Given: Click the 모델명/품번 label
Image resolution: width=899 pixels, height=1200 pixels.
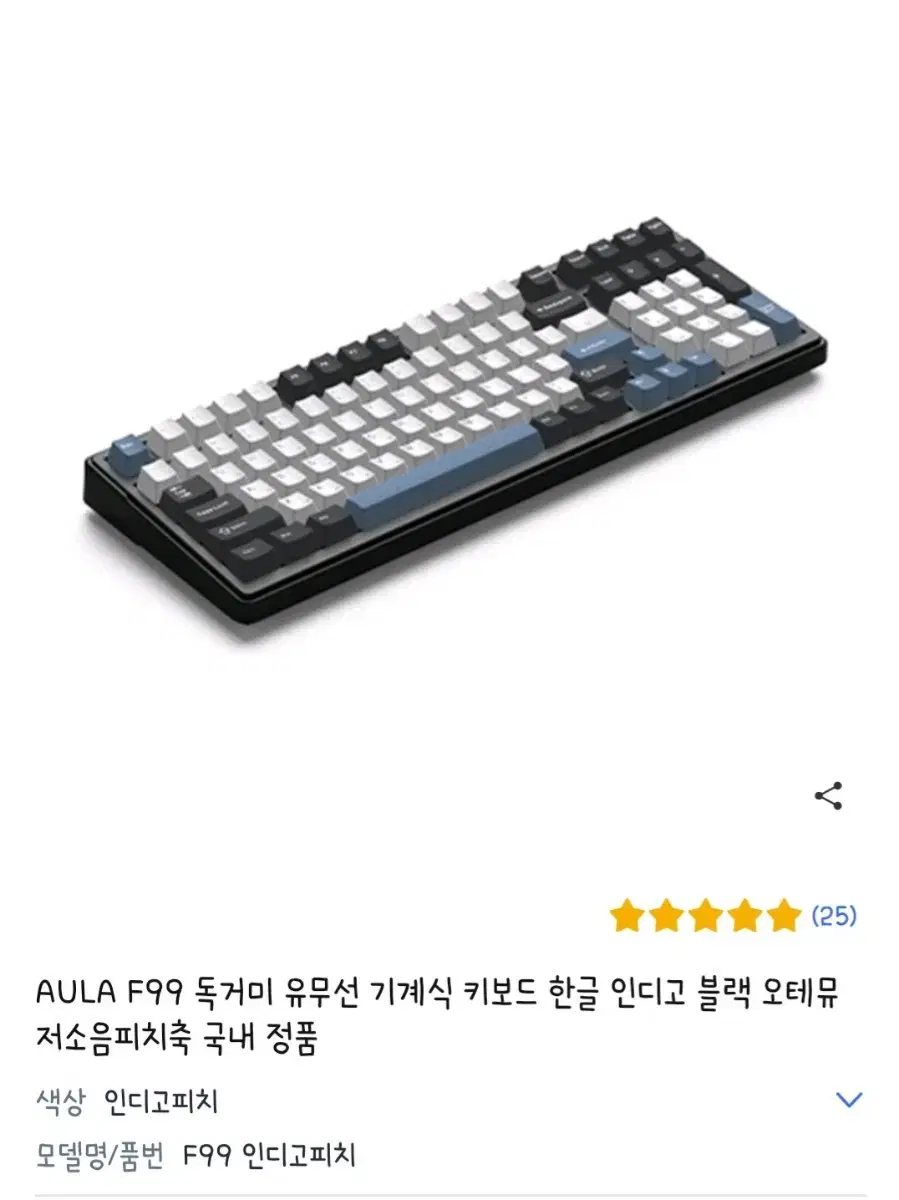Looking at the screenshot, I should point(99,1156).
